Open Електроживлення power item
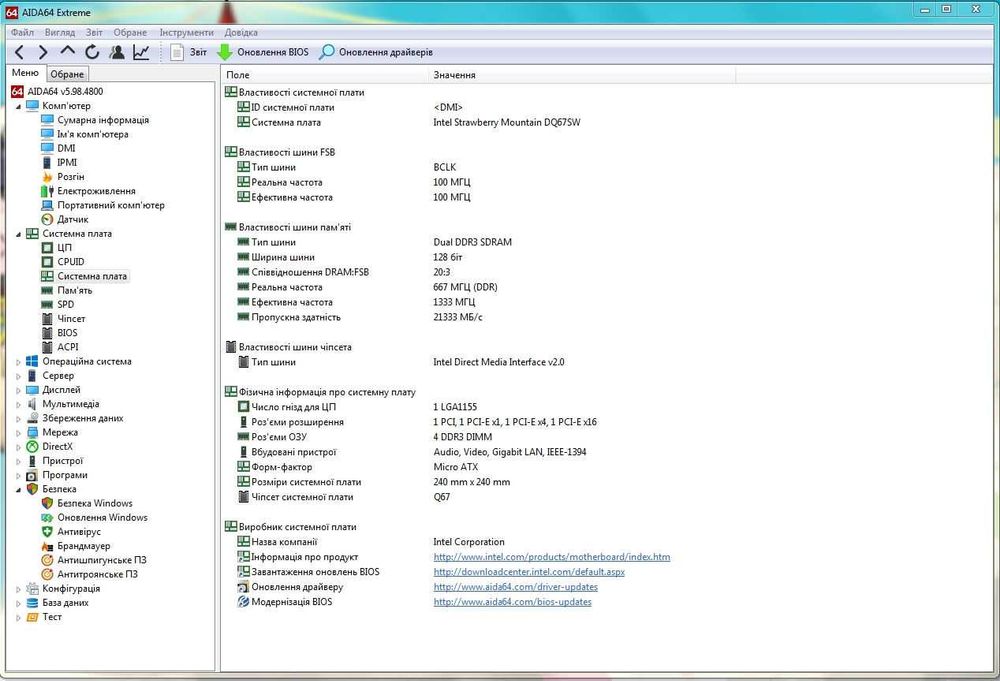Screen dimensions: 1000x681 (88, 191)
